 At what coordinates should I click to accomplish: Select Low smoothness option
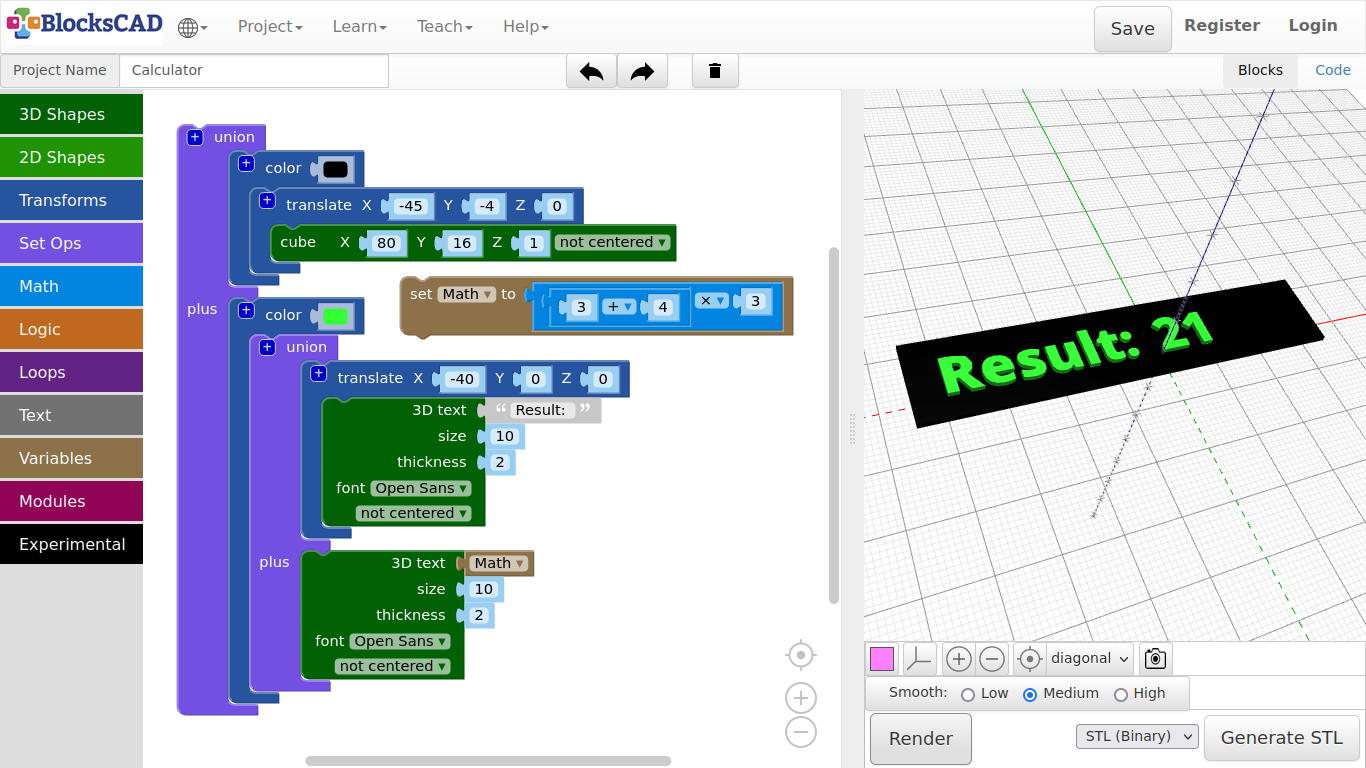[x=968, y=694]
